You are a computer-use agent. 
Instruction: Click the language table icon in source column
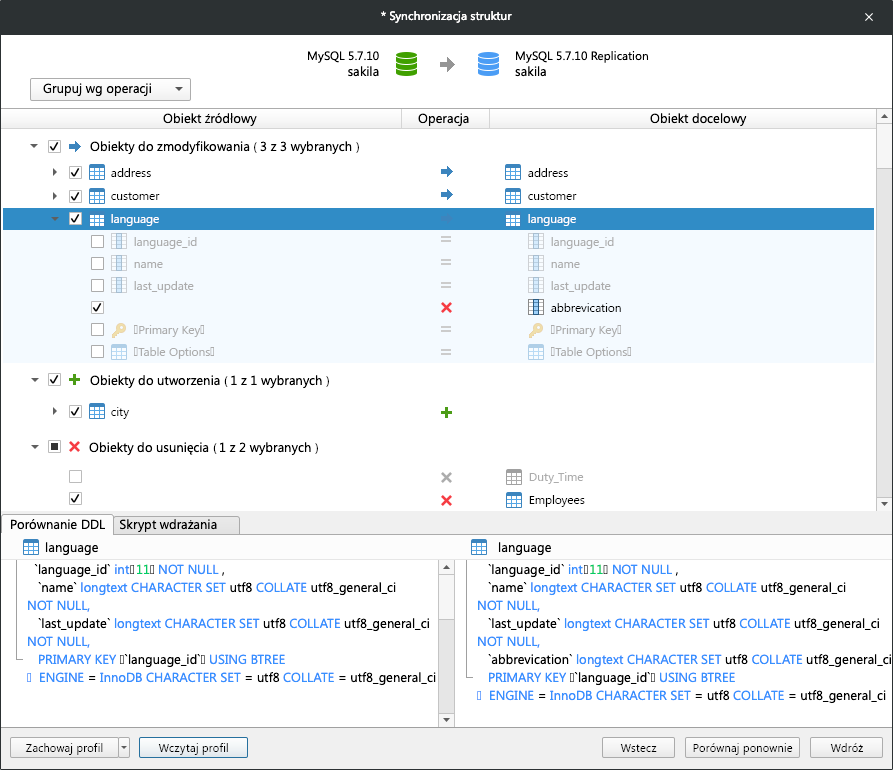[95, 218]
